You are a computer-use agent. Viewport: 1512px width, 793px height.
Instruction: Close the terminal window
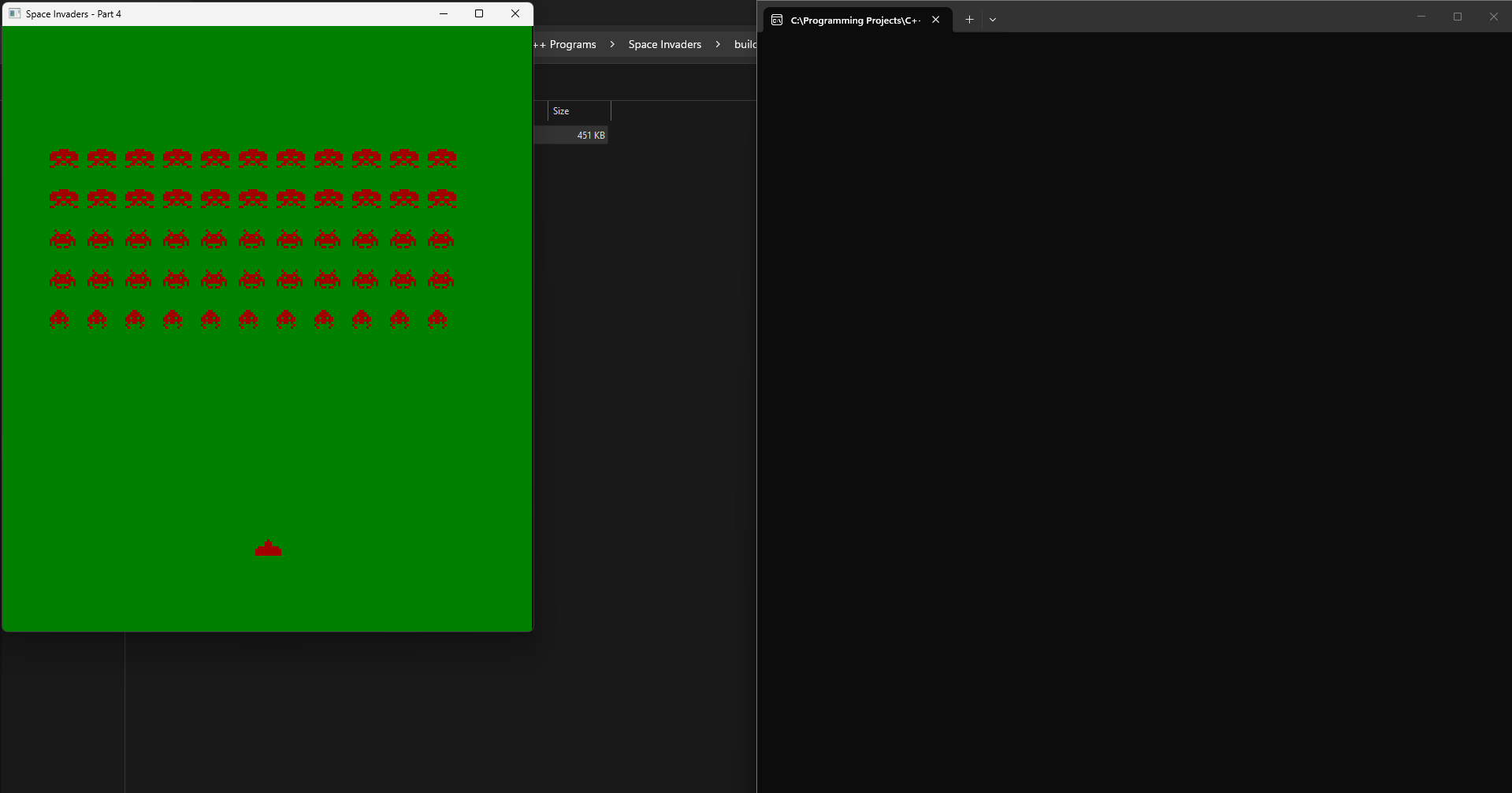click(x=1494, y=17)
